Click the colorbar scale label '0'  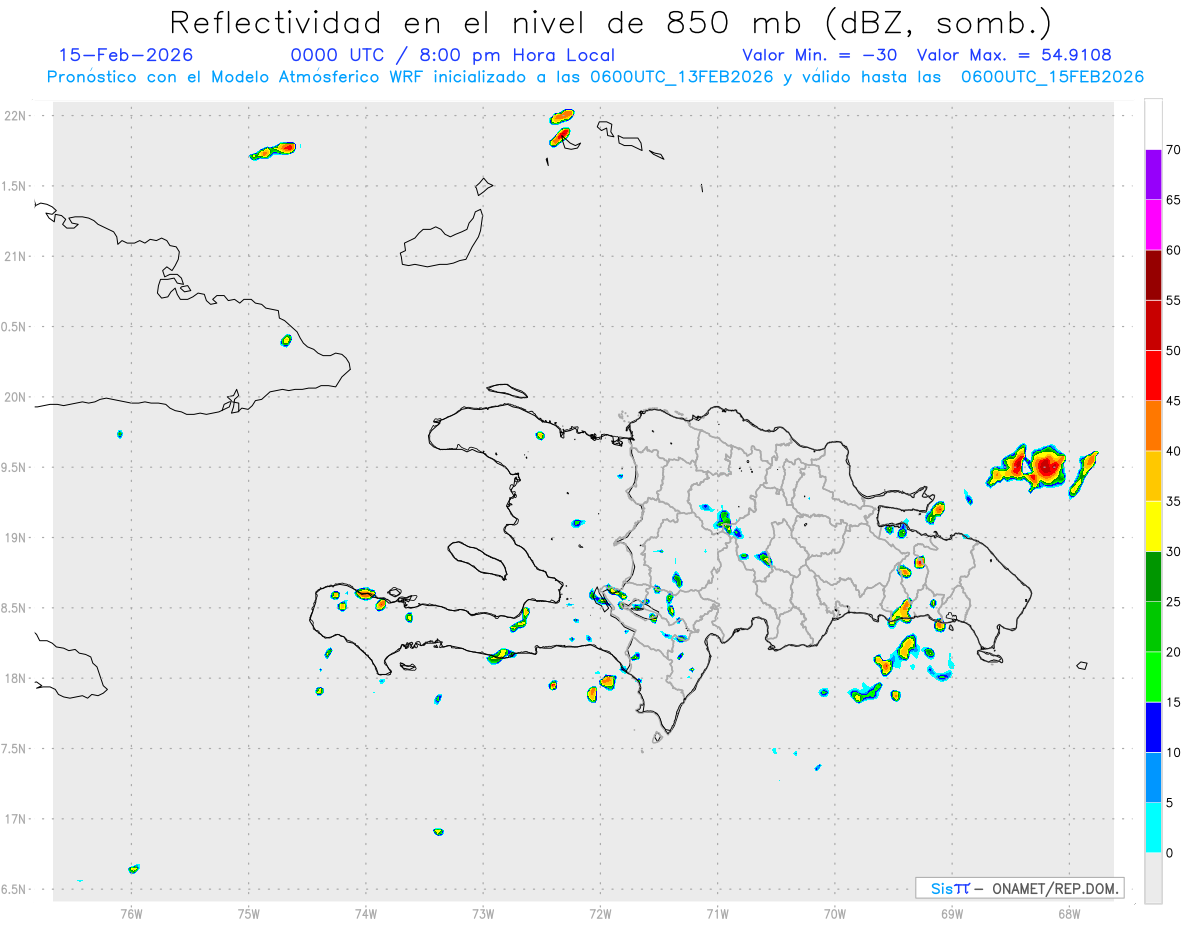pyautogui.click(x=1170, y=853)
